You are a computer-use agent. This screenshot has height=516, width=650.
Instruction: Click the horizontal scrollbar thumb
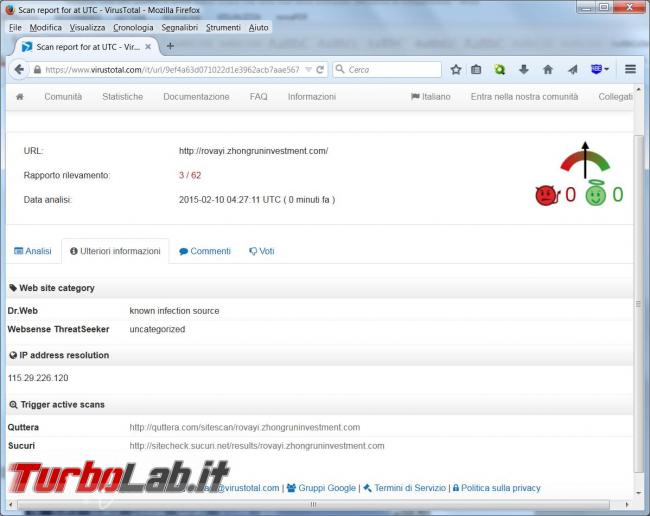tap(313, 504)
